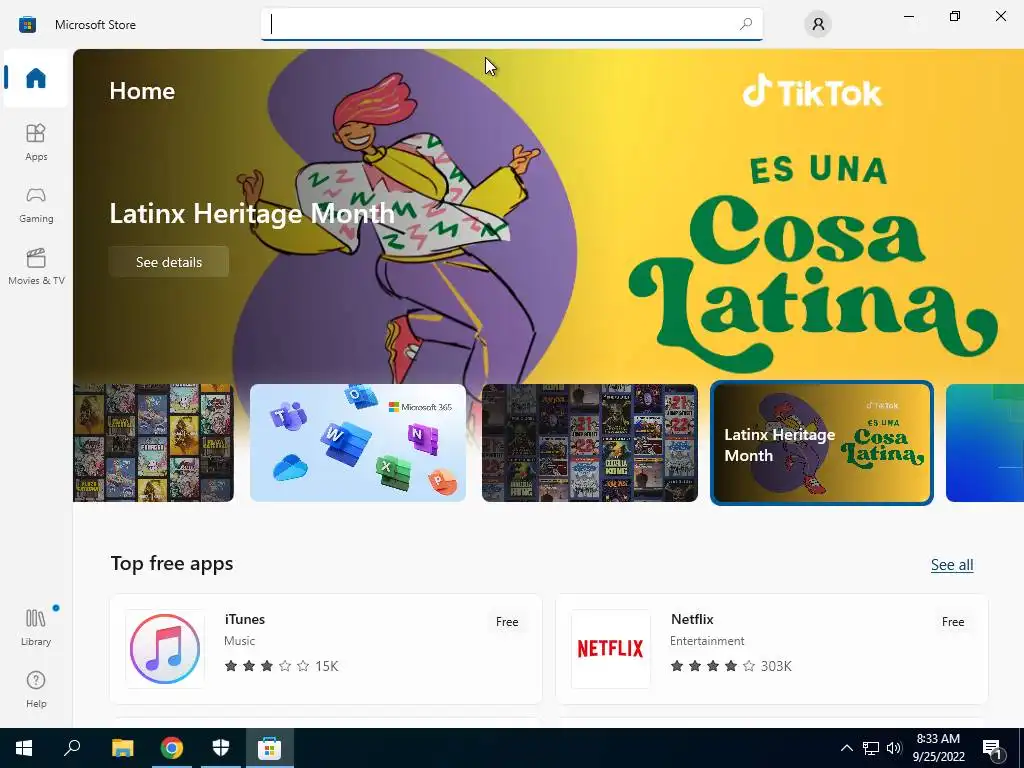
Task: Open the Apps section
Action: tap(36, 142)
